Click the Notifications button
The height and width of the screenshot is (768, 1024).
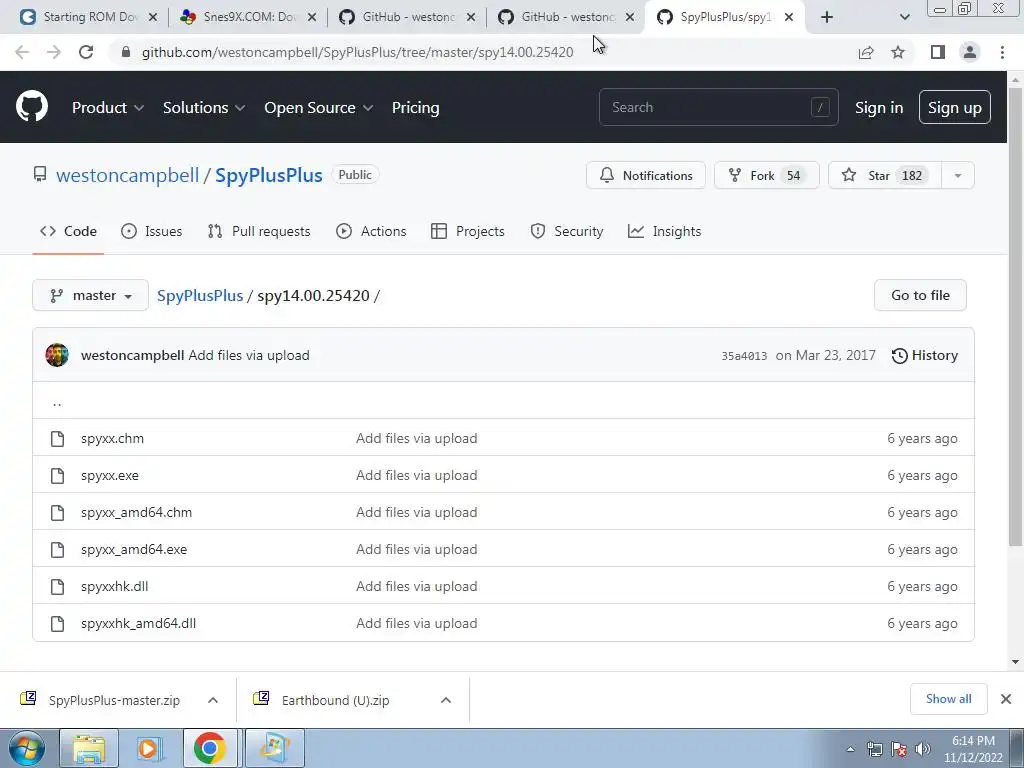coord(646,175)
